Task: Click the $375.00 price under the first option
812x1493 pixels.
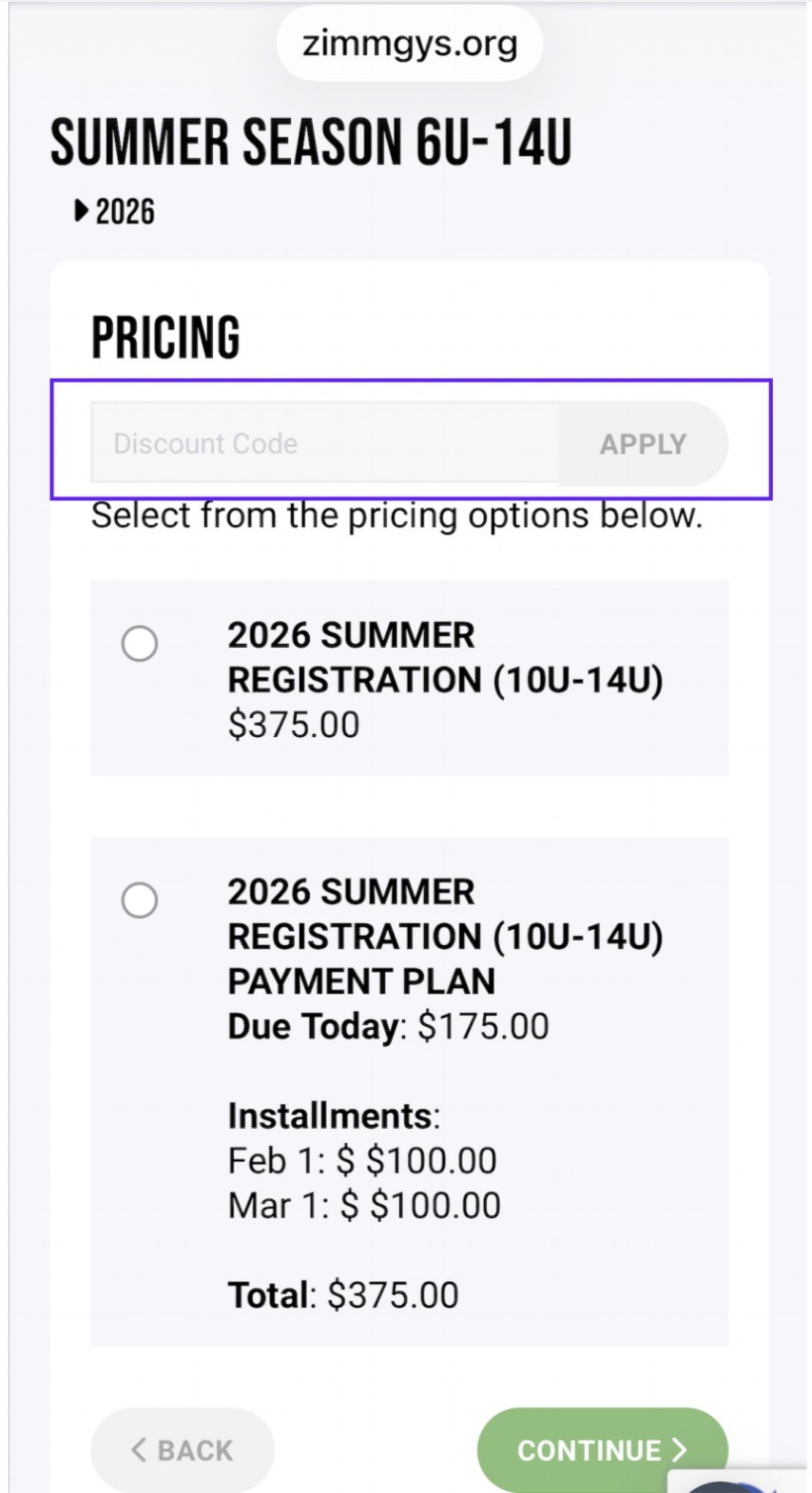Action: click(x=293, y=725)
